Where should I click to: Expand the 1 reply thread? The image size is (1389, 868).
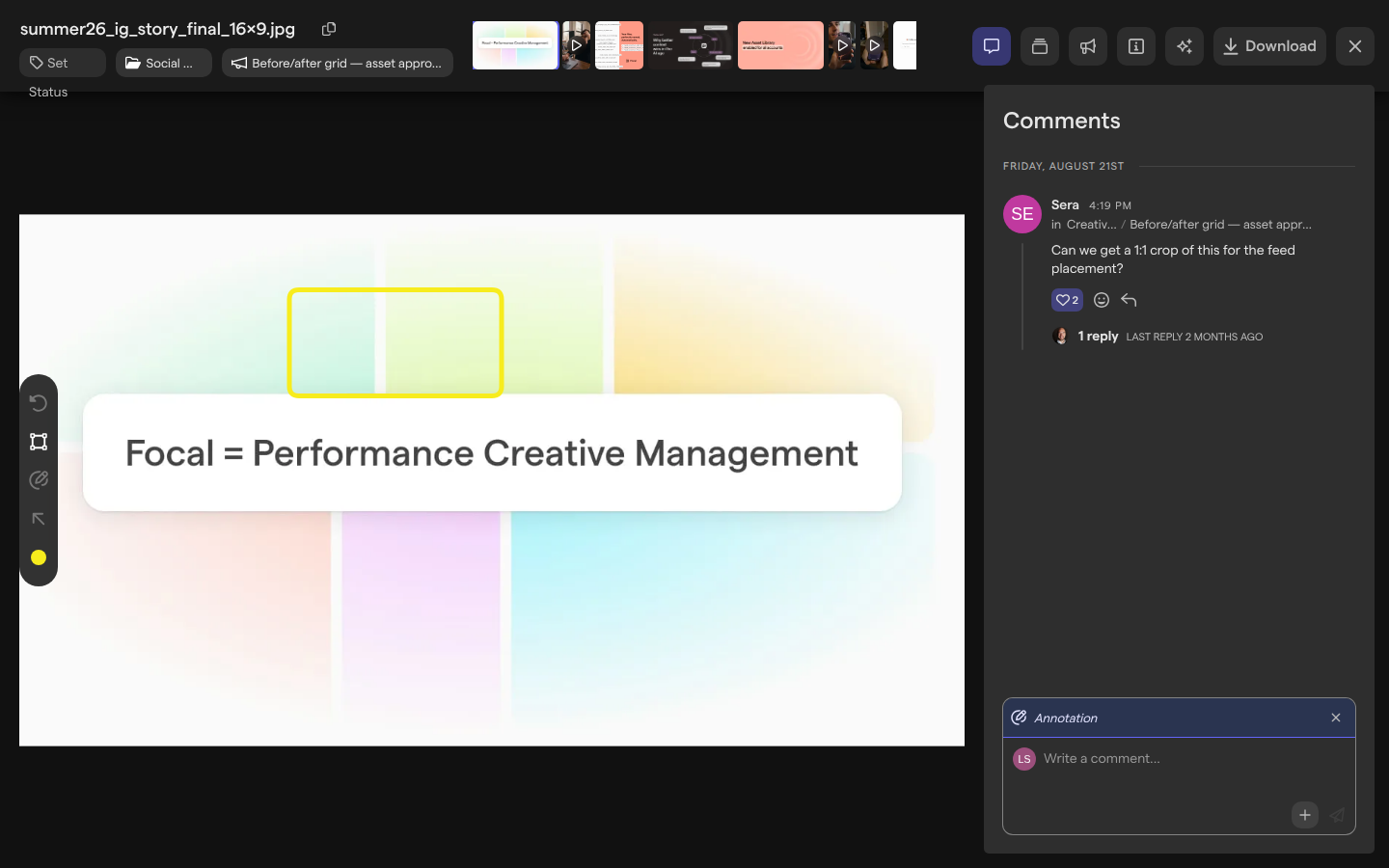[1098, 336]
